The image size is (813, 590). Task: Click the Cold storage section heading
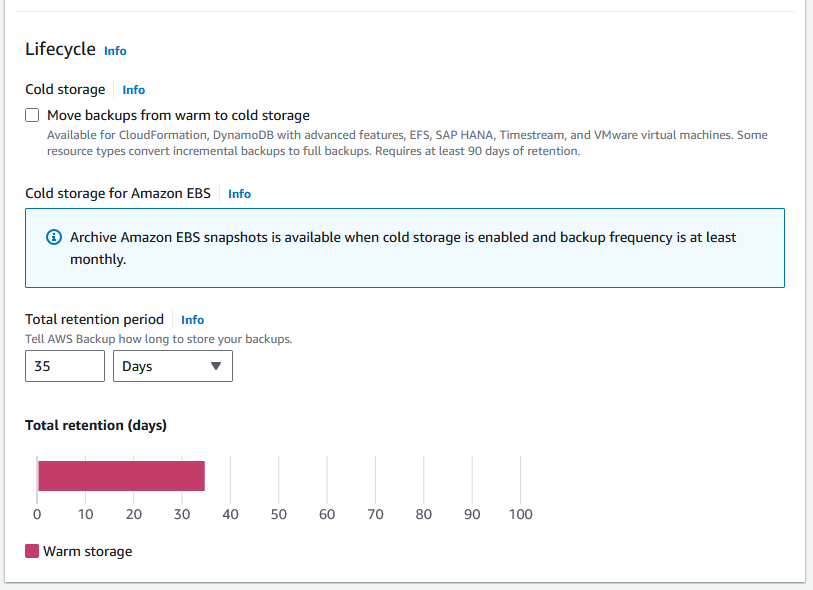[65, 89]
